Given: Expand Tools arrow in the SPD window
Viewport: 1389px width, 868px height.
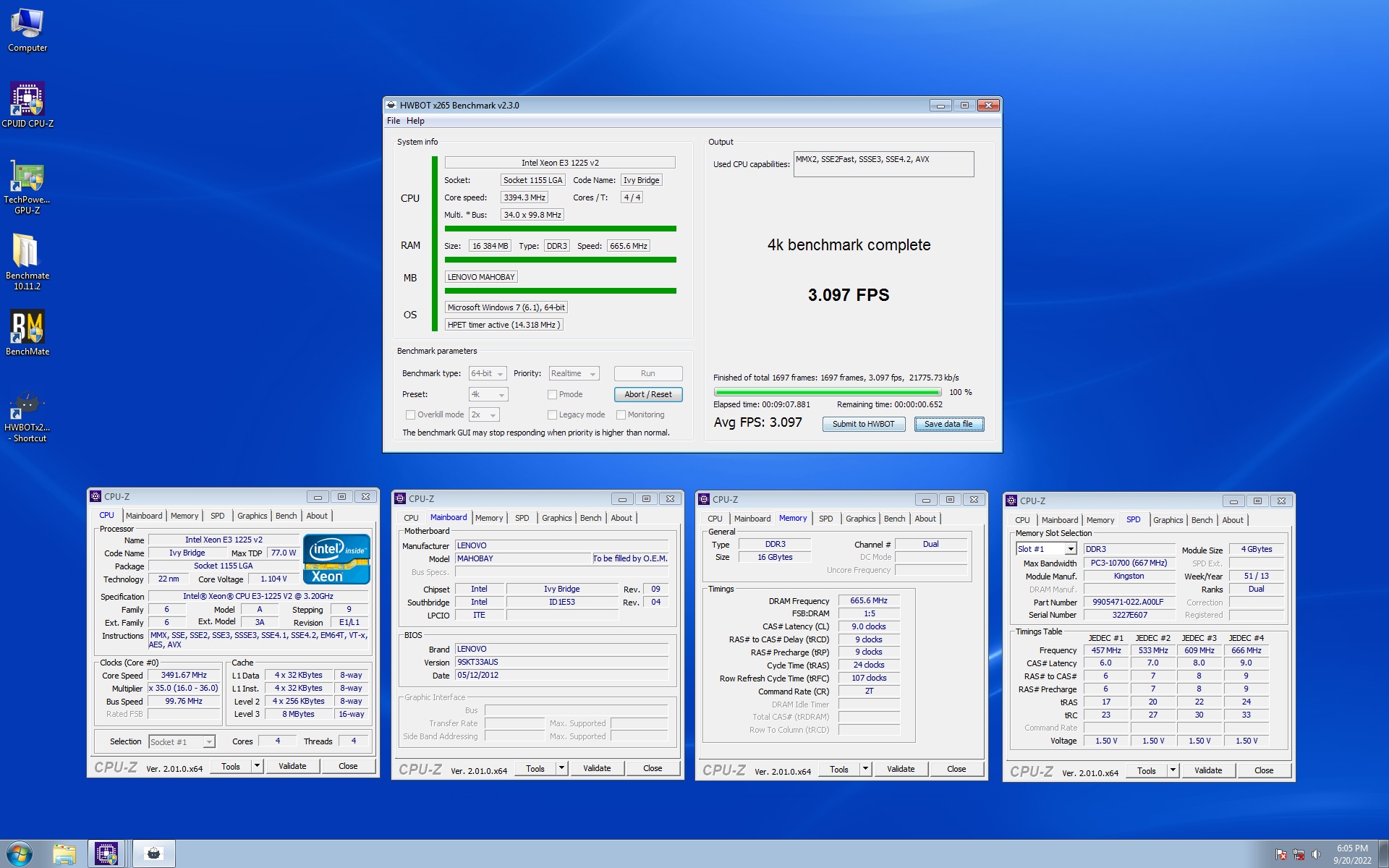Looking at the screenshot, I should [1173, 770].
